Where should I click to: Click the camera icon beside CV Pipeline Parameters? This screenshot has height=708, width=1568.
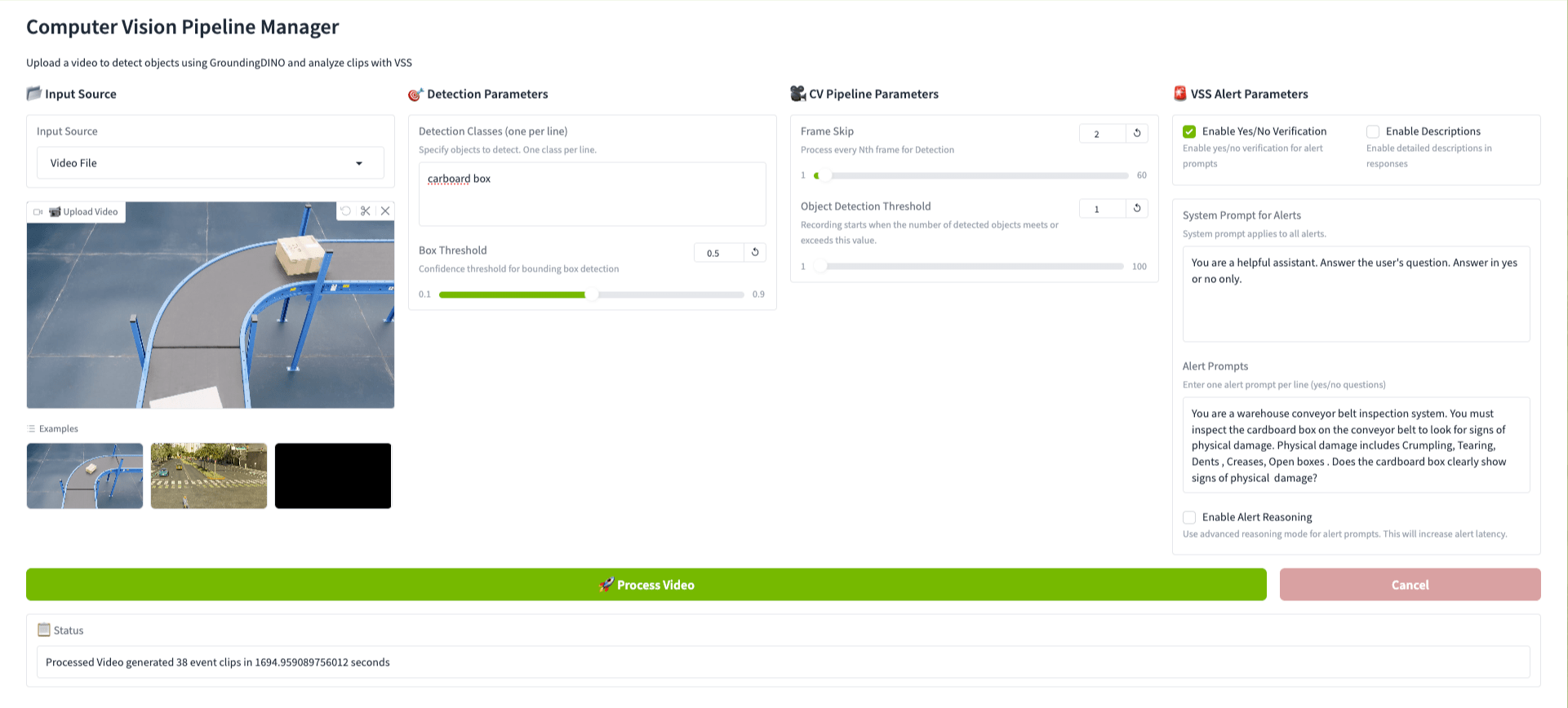tap(797, 94)
